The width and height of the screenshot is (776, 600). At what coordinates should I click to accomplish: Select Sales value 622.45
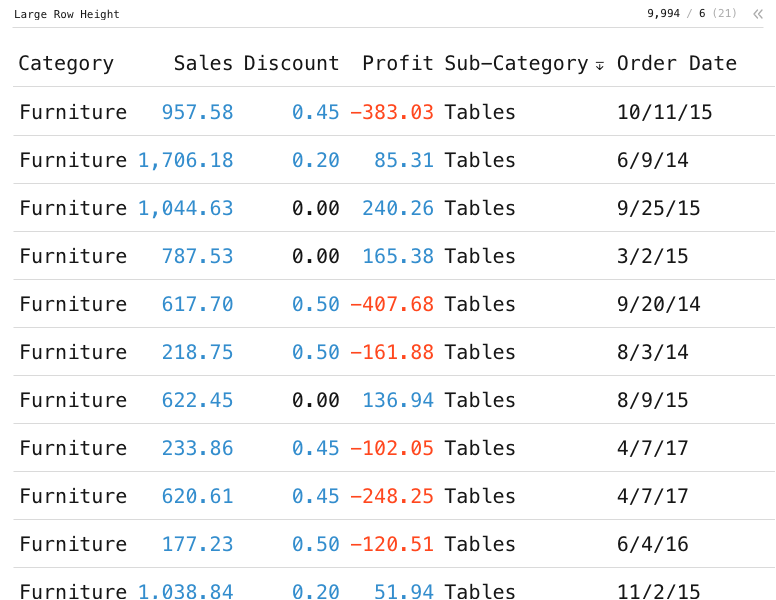[197, 400]
